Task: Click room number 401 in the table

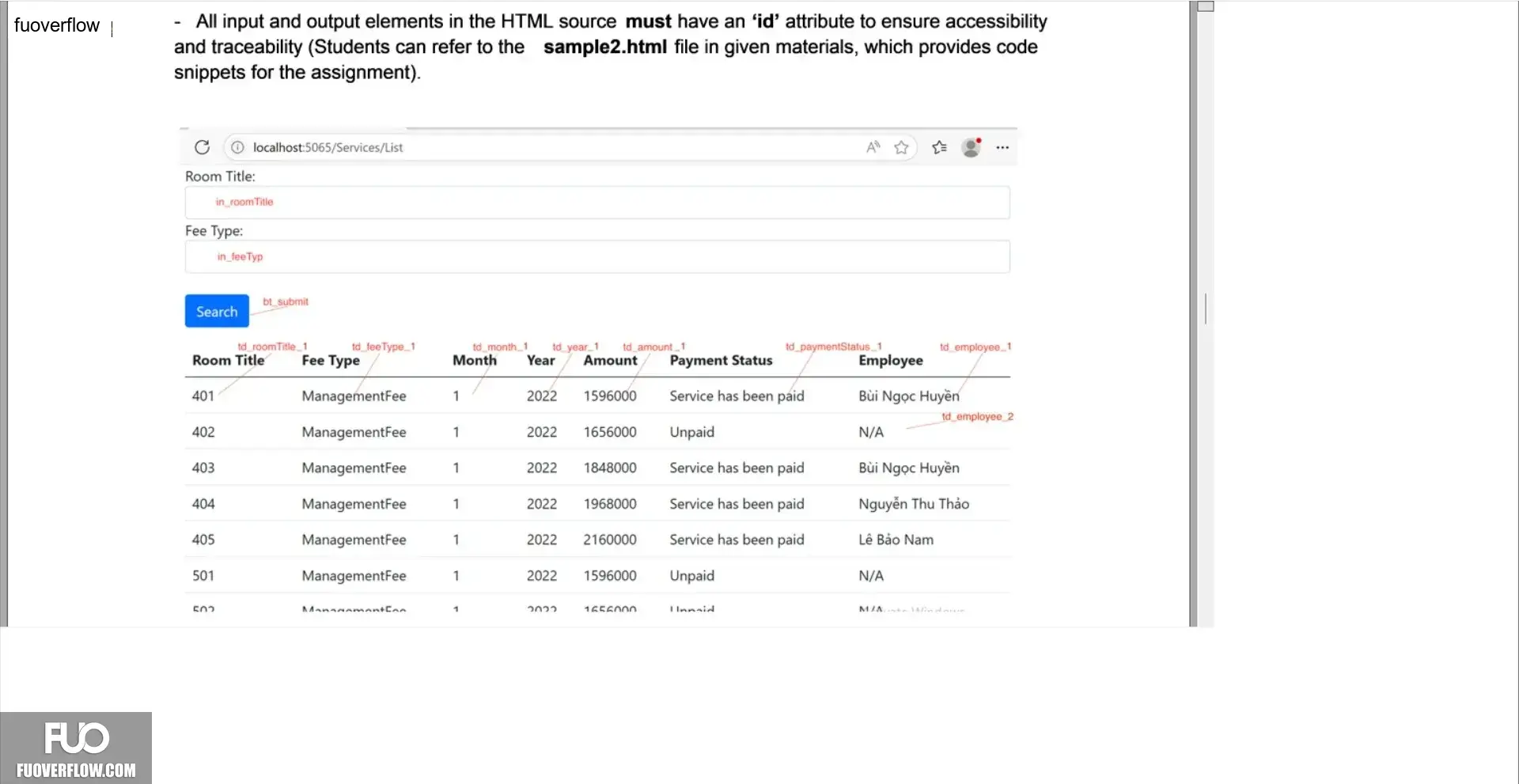Action: click(x=203, y=396)
